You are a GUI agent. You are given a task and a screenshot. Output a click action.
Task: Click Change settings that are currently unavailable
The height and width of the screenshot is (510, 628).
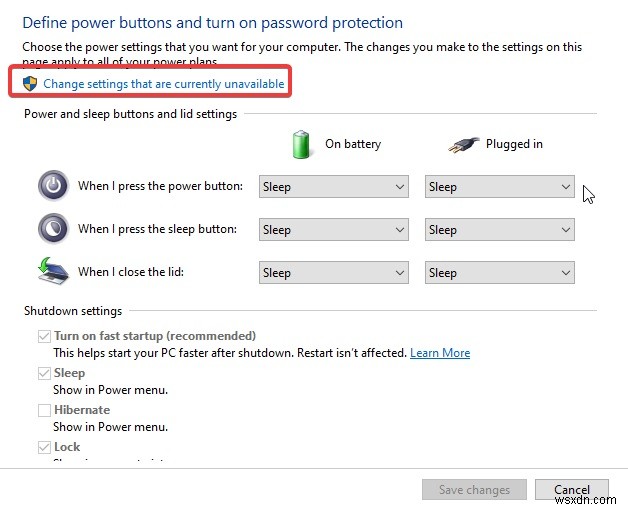point(164,84)
